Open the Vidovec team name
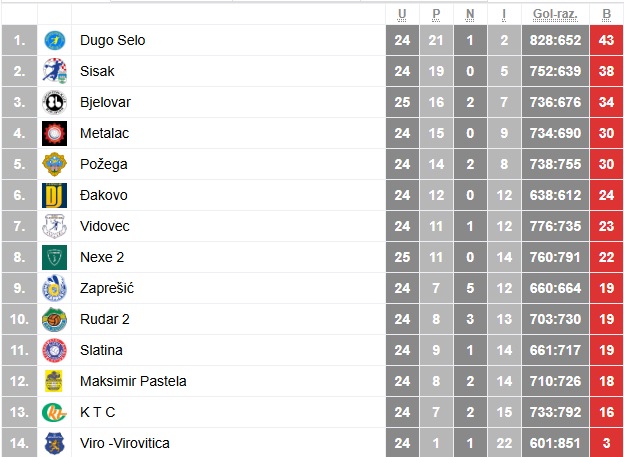The width and height of the screenshot is (624, 457). point(105,226)
